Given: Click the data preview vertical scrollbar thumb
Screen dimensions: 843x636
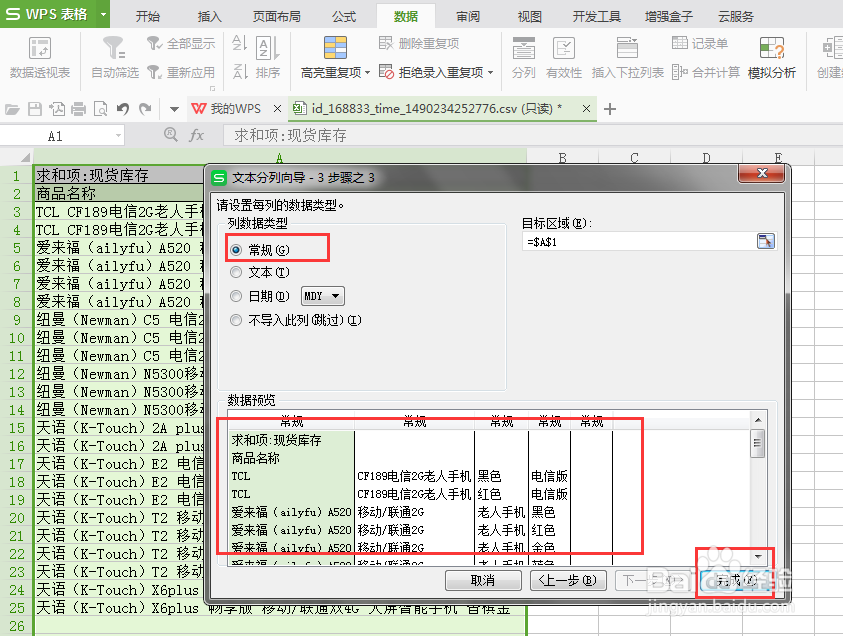Looking at the screenshot, I should click(758, 444).
